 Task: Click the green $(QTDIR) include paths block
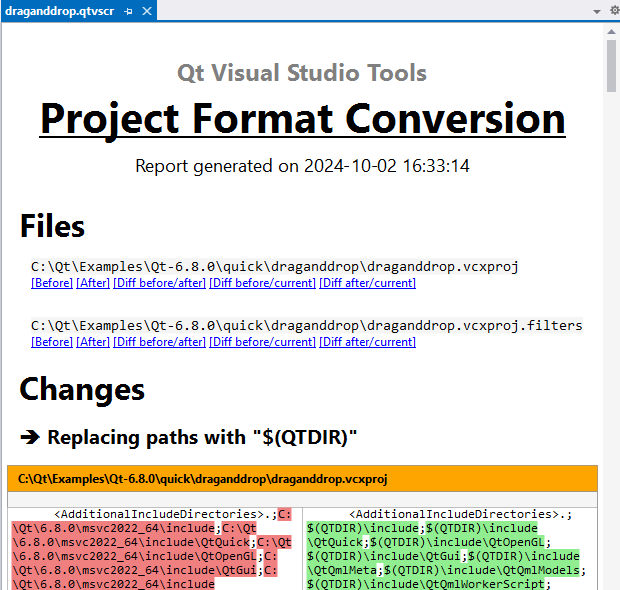pyautogui.click(x=446, y=556)
